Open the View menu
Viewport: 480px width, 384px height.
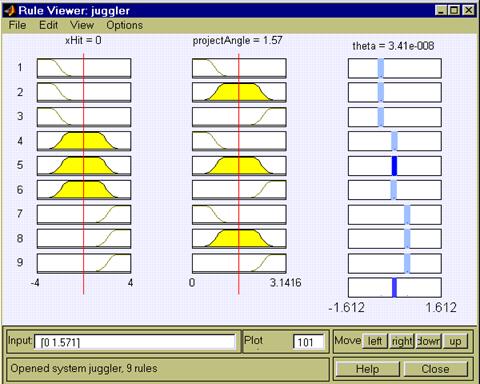pyautogui.click(x=82, y=25)
